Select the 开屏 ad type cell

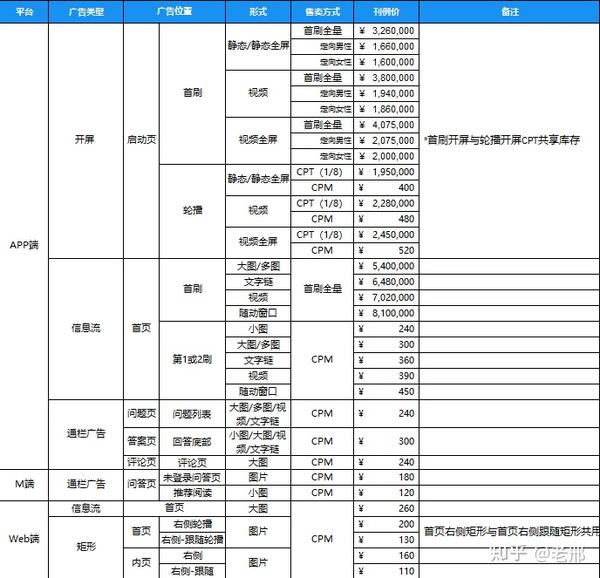pyautogui.click(x=86, y=140)
